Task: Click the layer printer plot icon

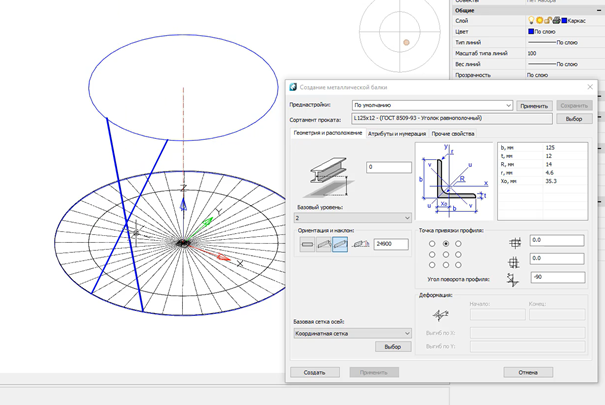Action: (556, 20)
